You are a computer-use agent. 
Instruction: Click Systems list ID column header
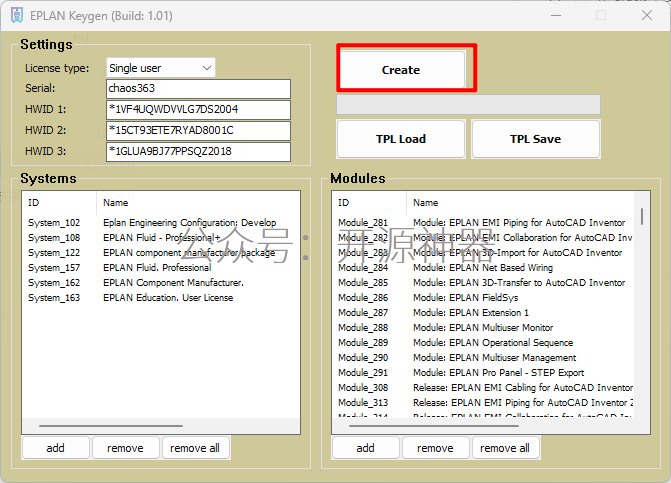(59, 203)
